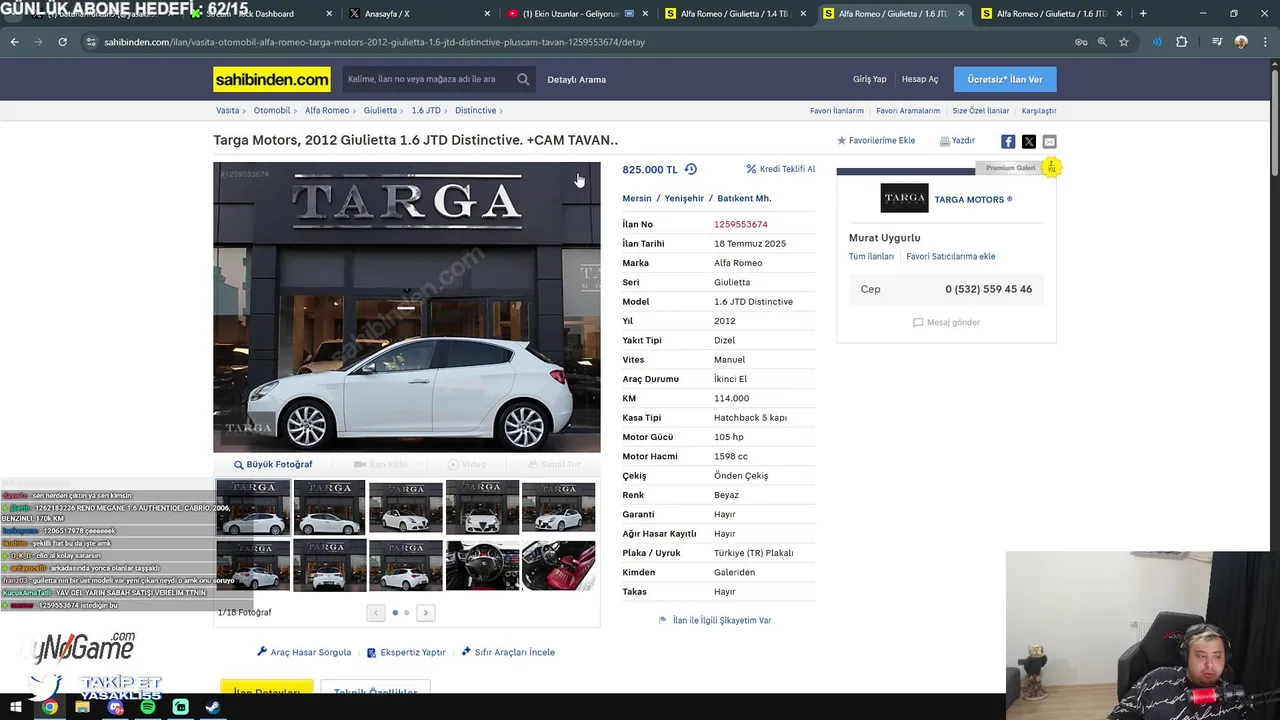Open Size Özel İlanlar link
Viewport: 1280px width, 720px height.
click(x=980, y=111)
